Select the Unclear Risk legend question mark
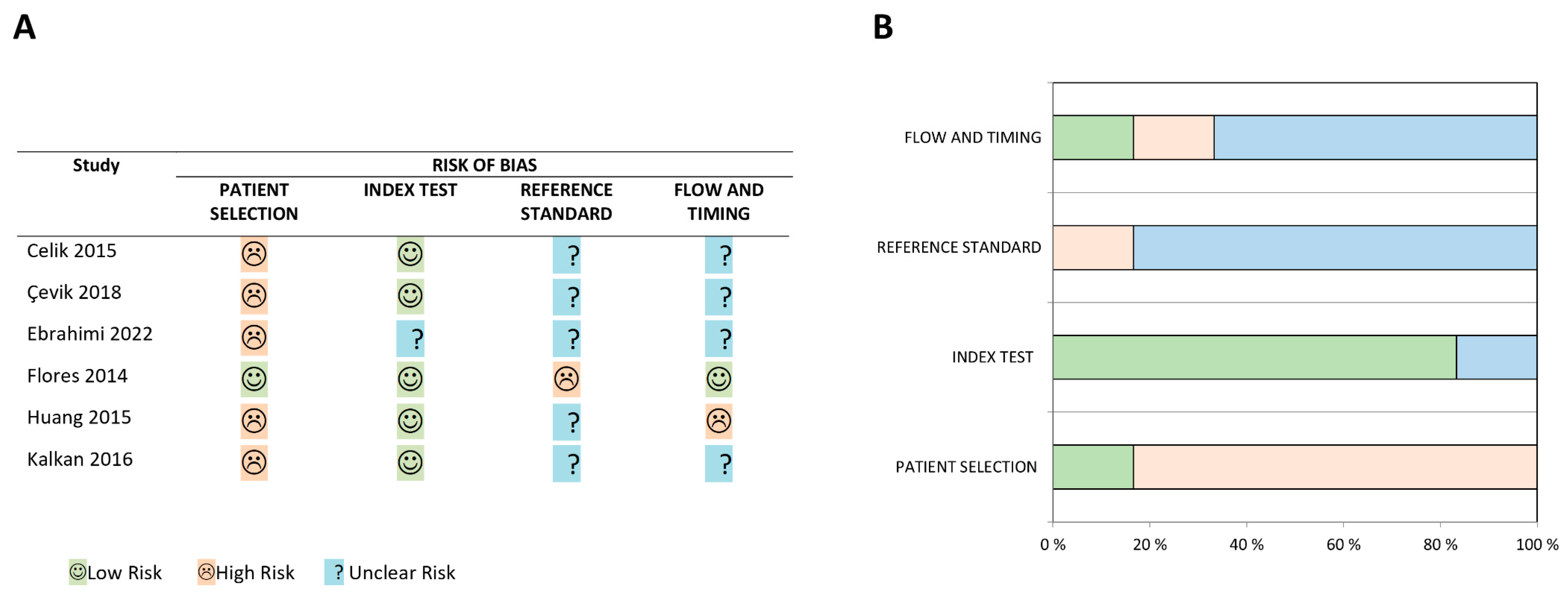The width and height of the screenshot is (1568, 599). pyautogui.click(x=334, y=572)
